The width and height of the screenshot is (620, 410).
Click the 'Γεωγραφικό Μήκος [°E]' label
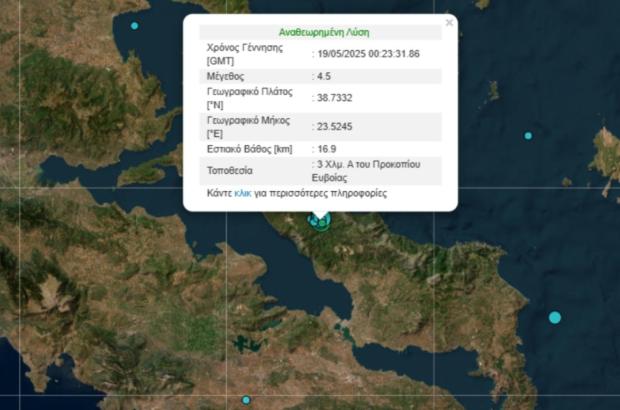tap(247, 127)
